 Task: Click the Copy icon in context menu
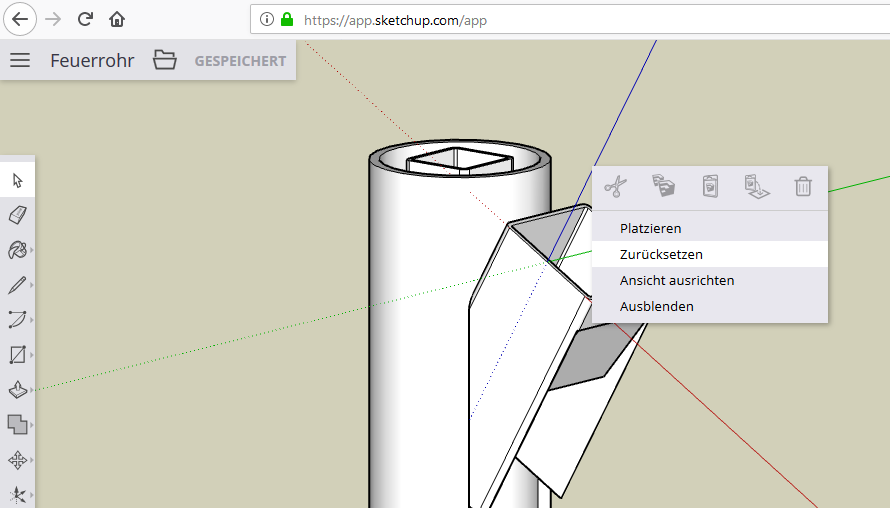(663, 186)
